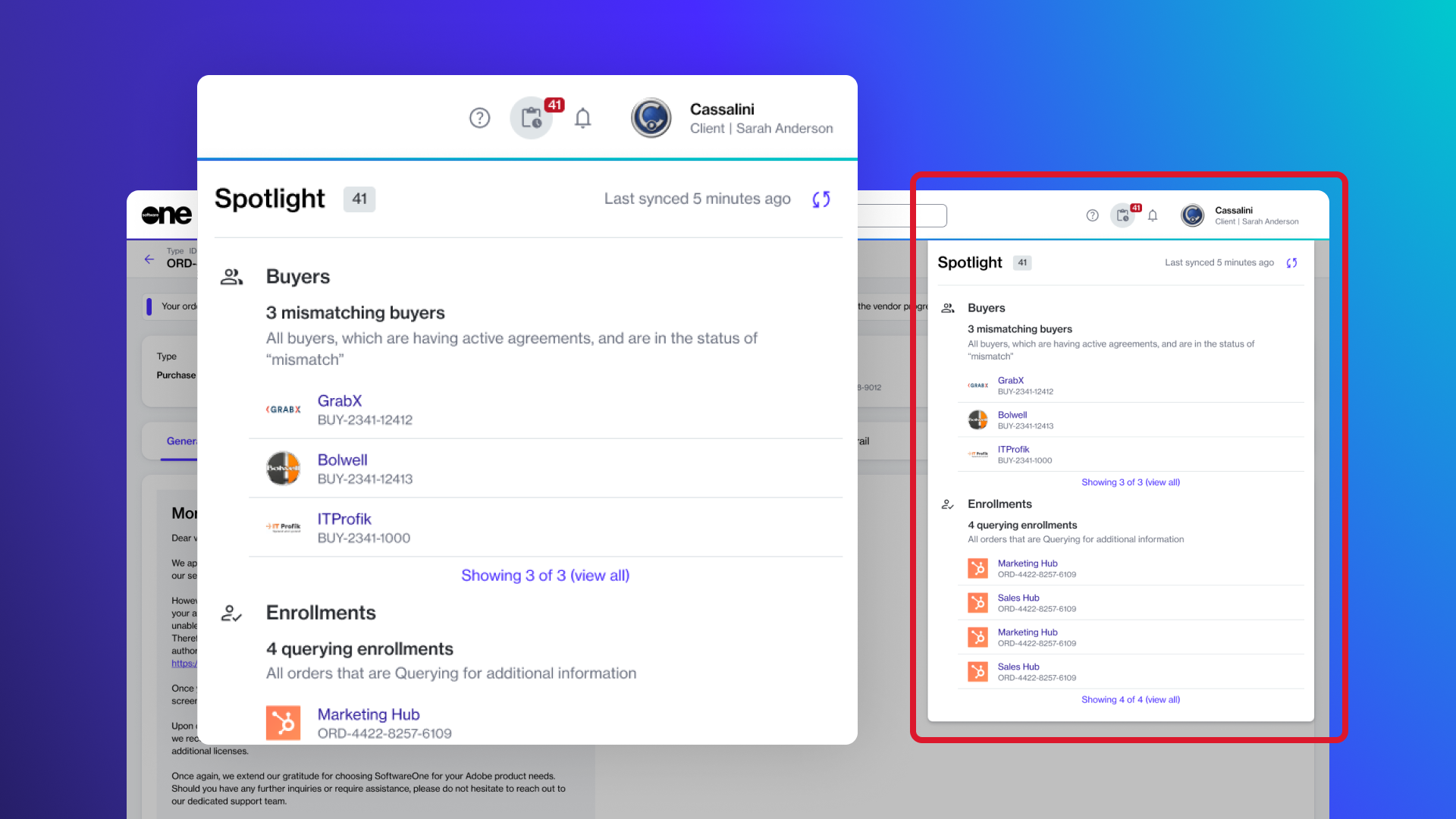Open Marketing Hub enrollment in large panel
This screenshot has width=1456, height=819.
click(x=369, y=715)
